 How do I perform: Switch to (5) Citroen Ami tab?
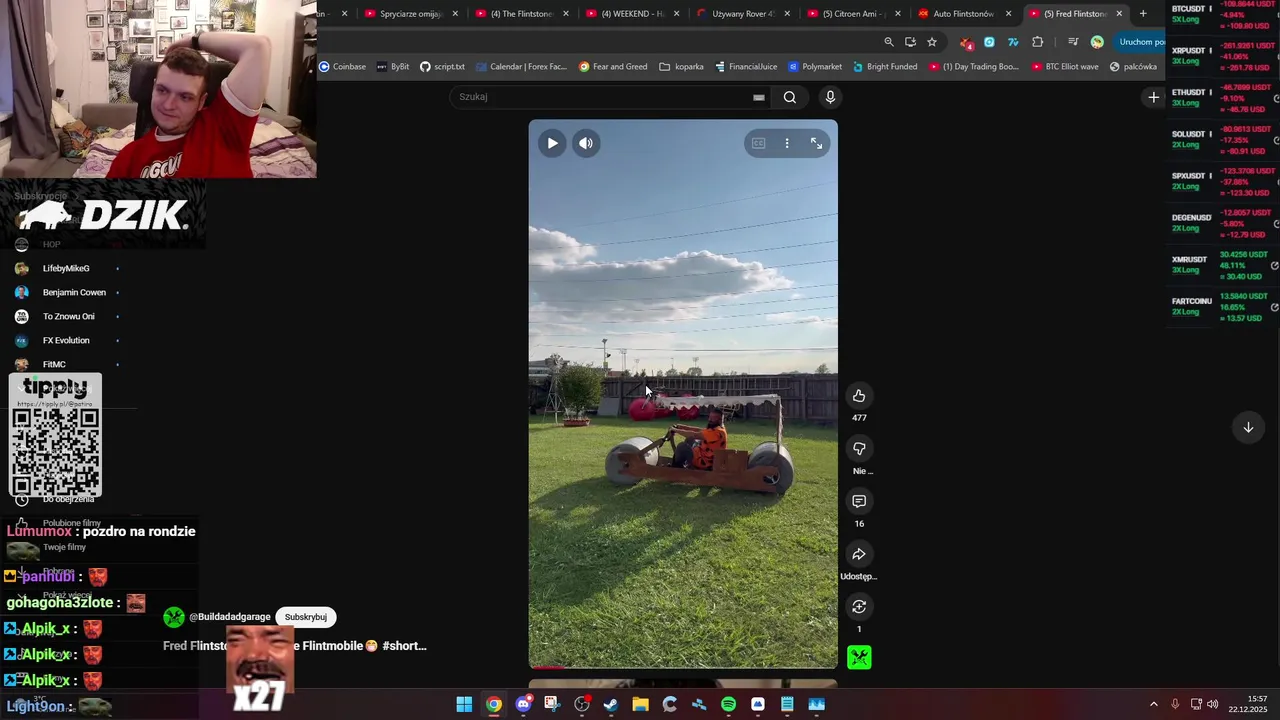point(854,14)
